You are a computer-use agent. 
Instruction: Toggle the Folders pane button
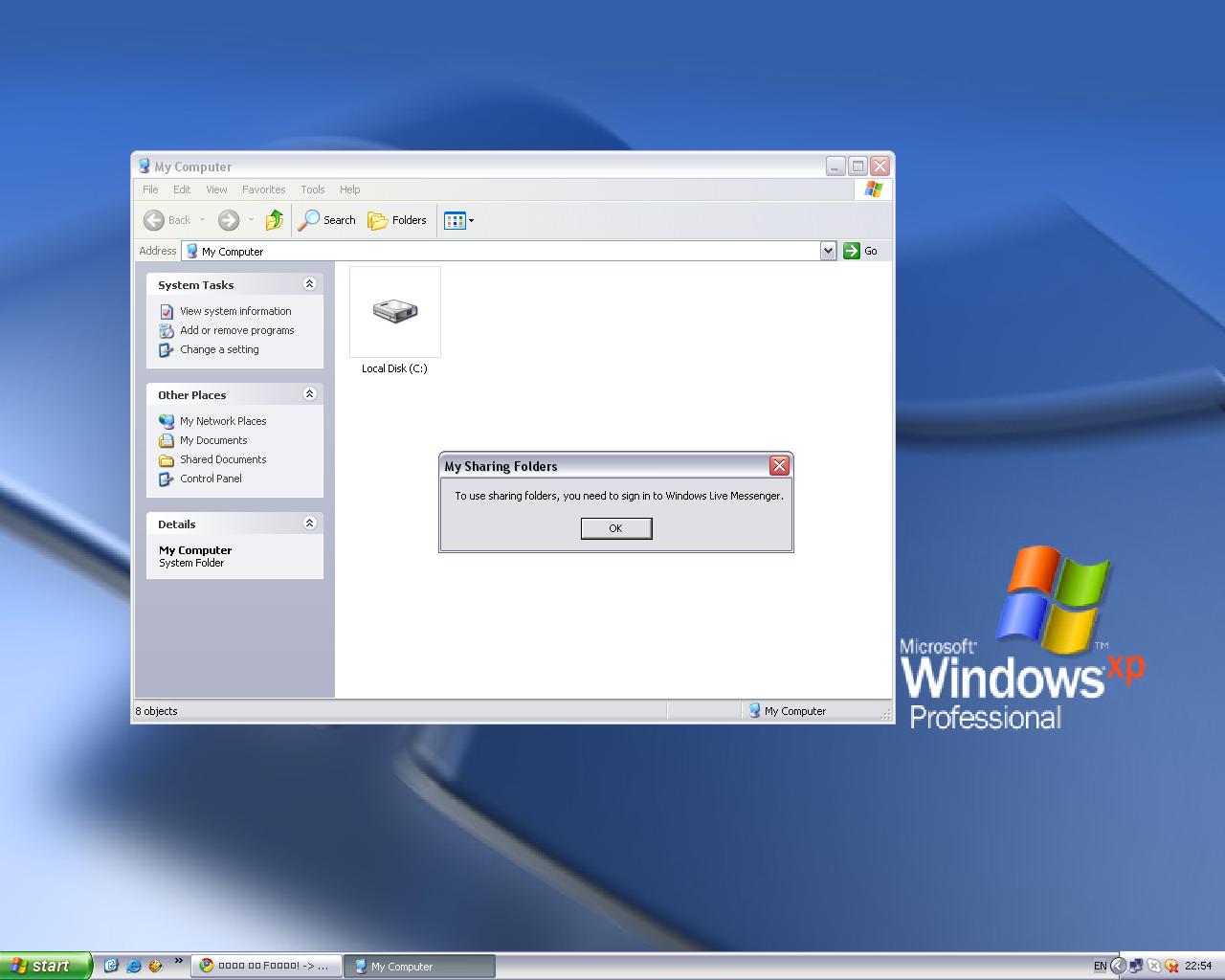coord(397,220)
